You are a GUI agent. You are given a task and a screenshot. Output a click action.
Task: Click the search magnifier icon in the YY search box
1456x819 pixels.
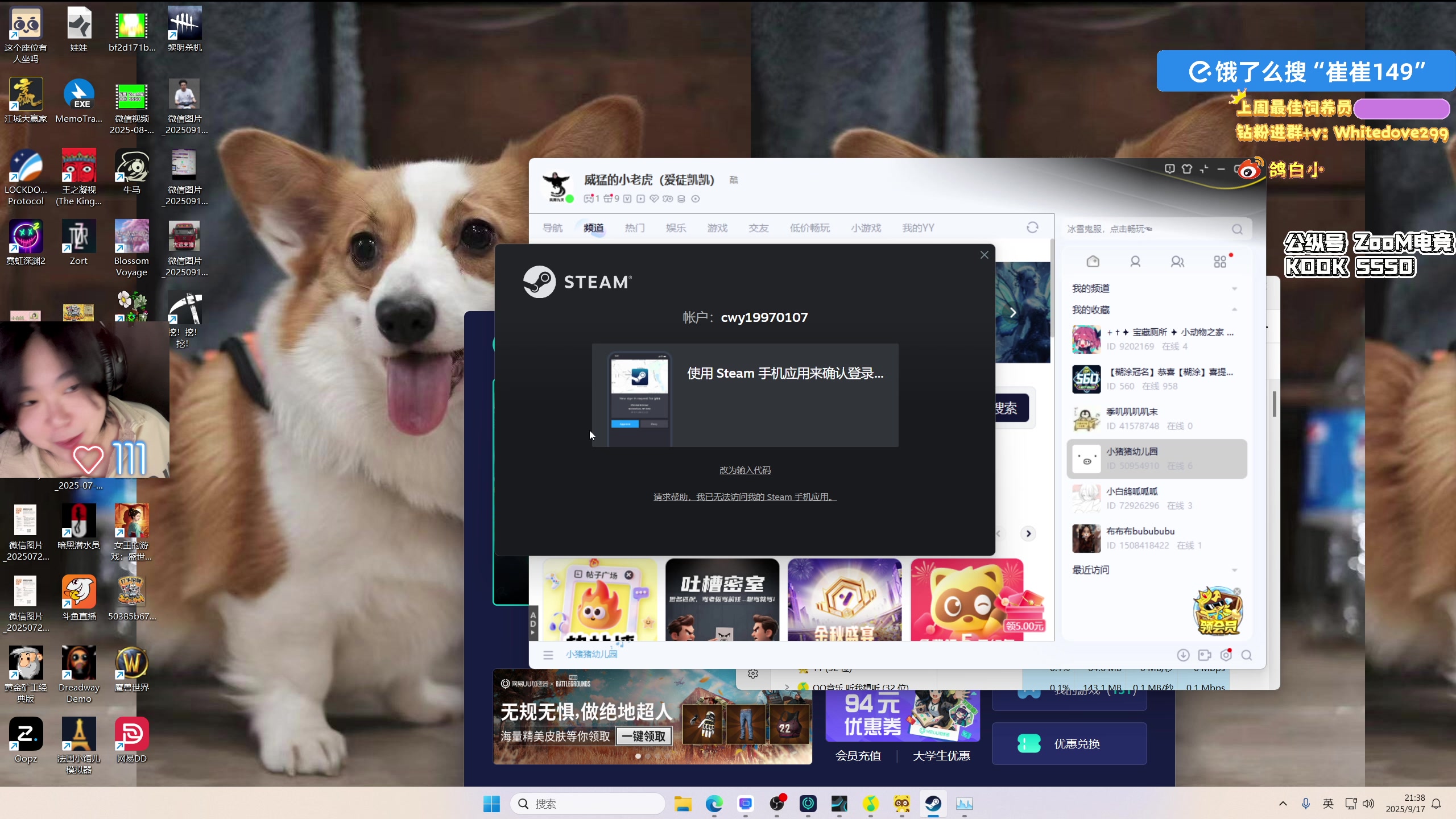pyautogui.click(x=1238, y=229)
